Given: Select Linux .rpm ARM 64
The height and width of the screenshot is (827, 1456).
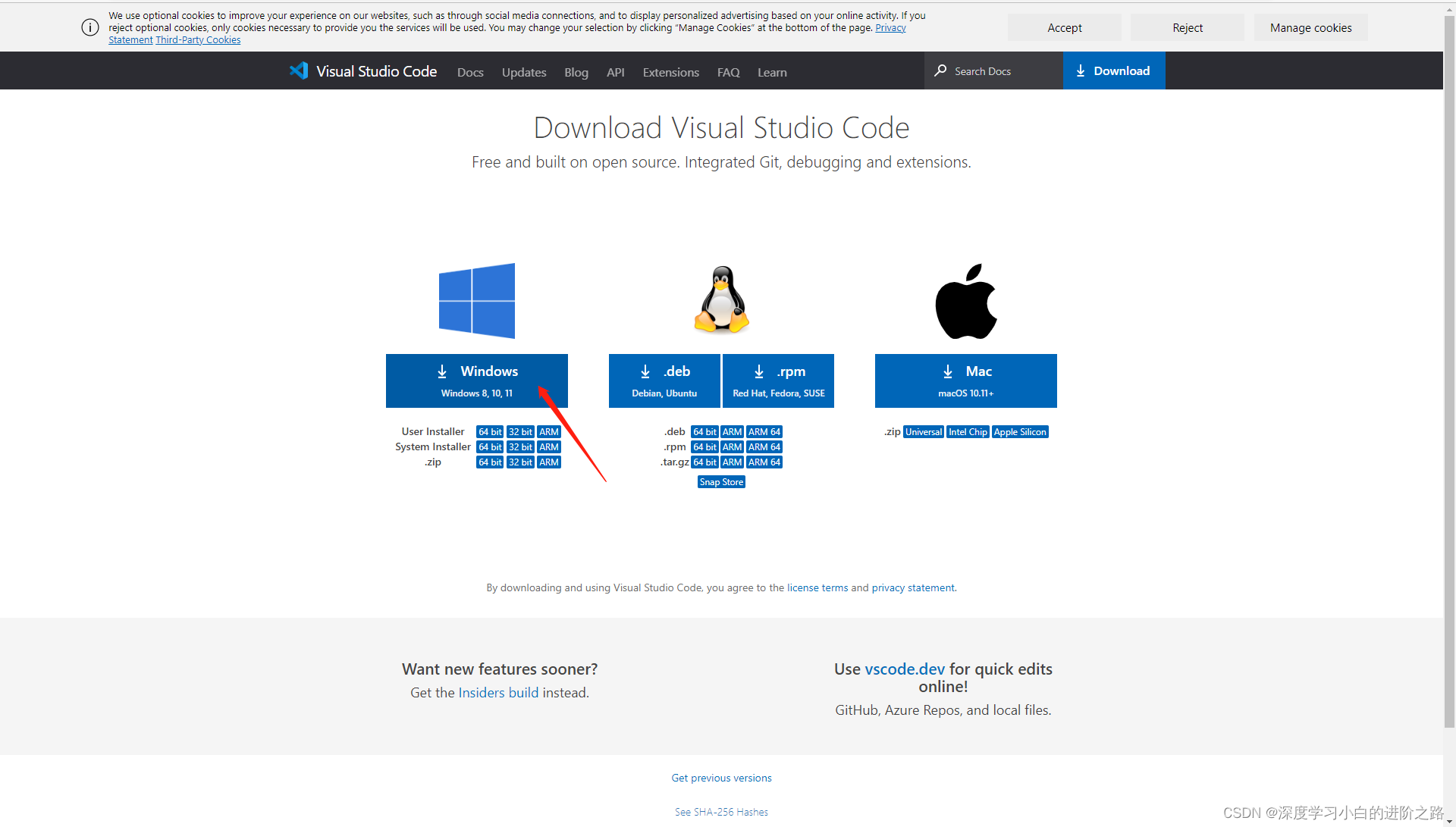Looking at the screenshot, I should [x=764, y=447].
